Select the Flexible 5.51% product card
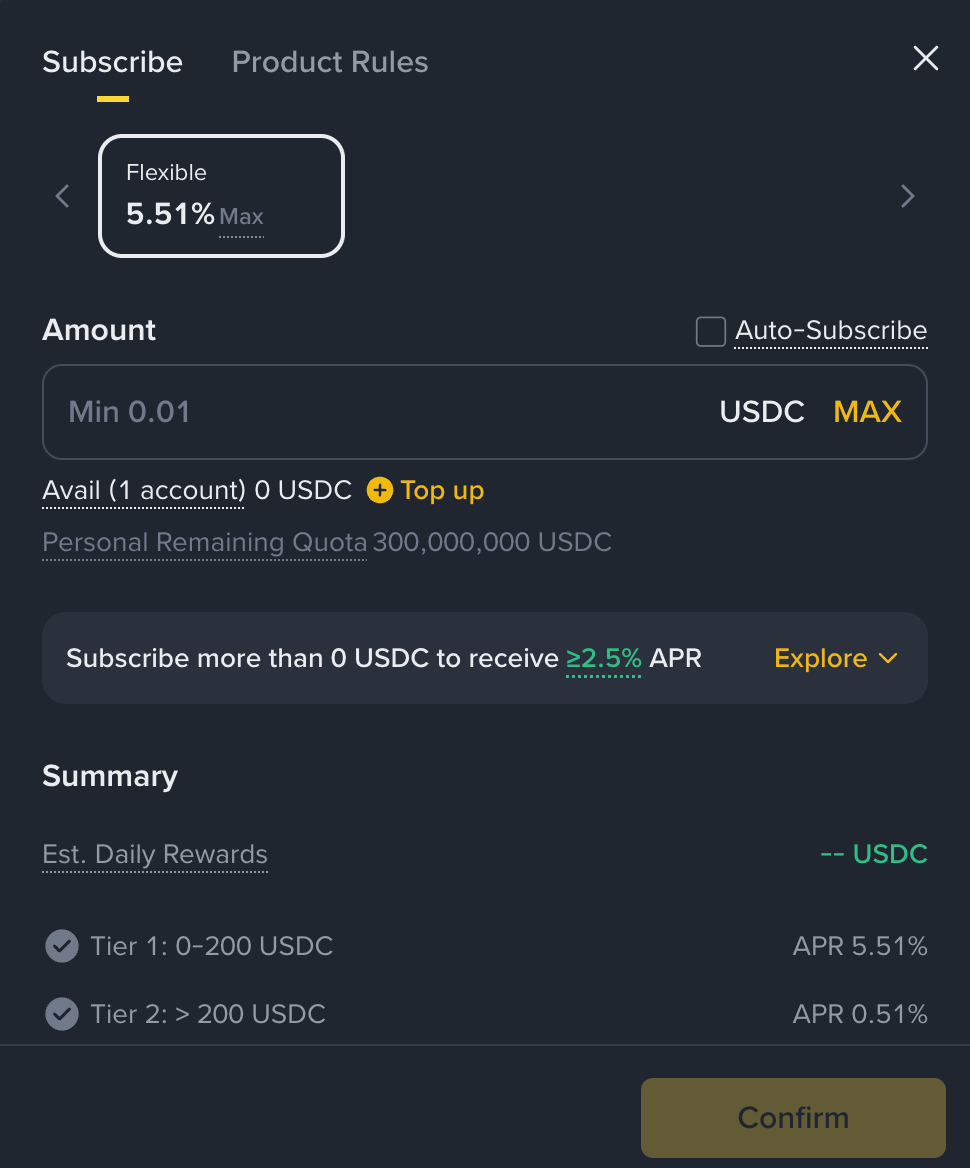Screen dimensions: 970x1168 [221, 196]
